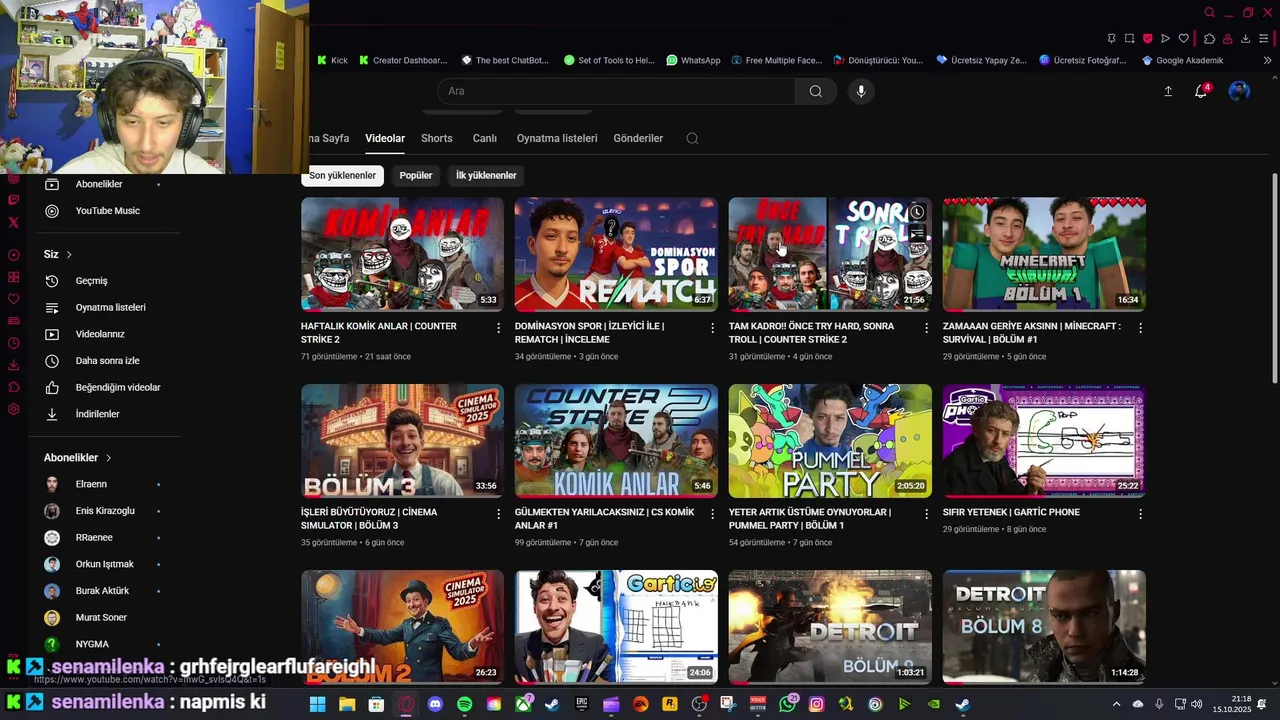Click the YouTube upload arrow icon
Viewport: 1280px width, 720px height.
coord(1168,91)
